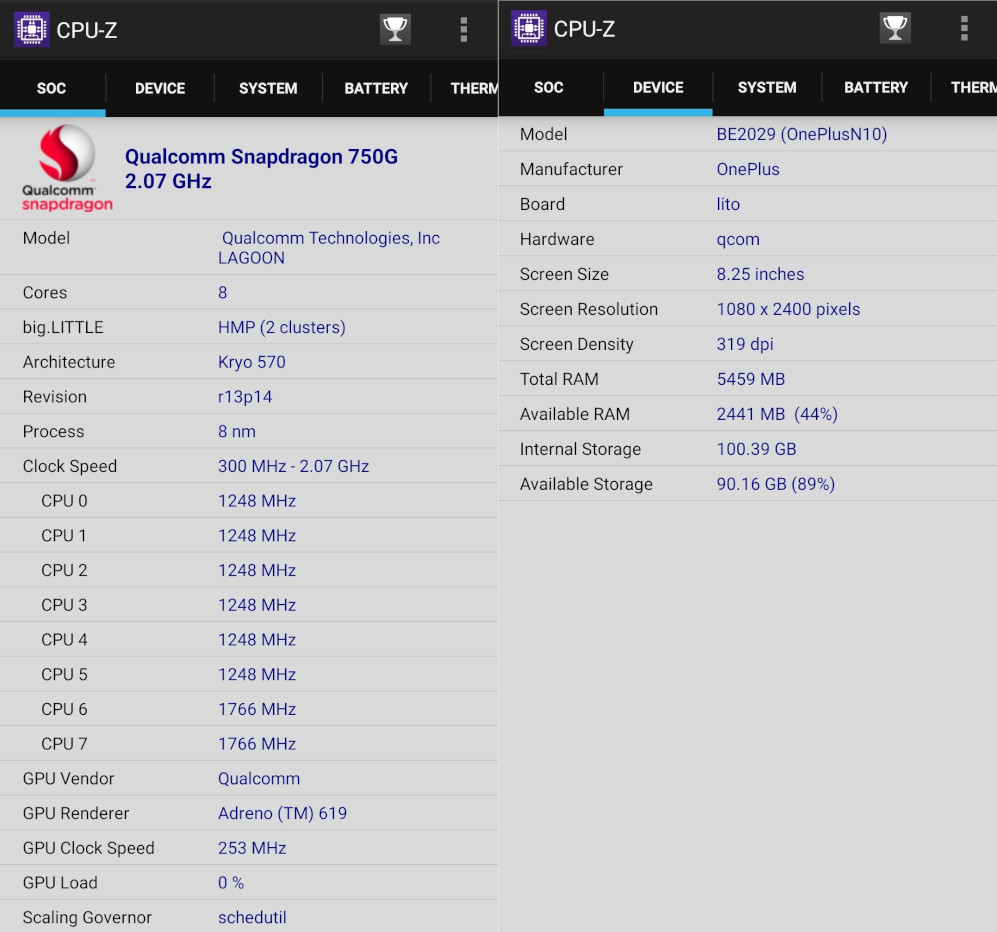
Task: Open the SYSTEM tab in left screen
Action: (x=268, y=88)
